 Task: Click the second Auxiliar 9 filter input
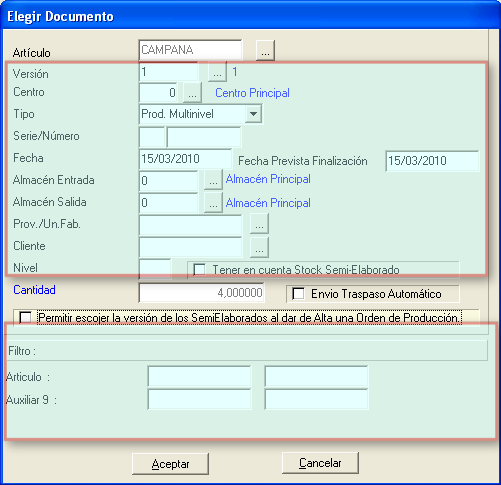tap(316, 399)
